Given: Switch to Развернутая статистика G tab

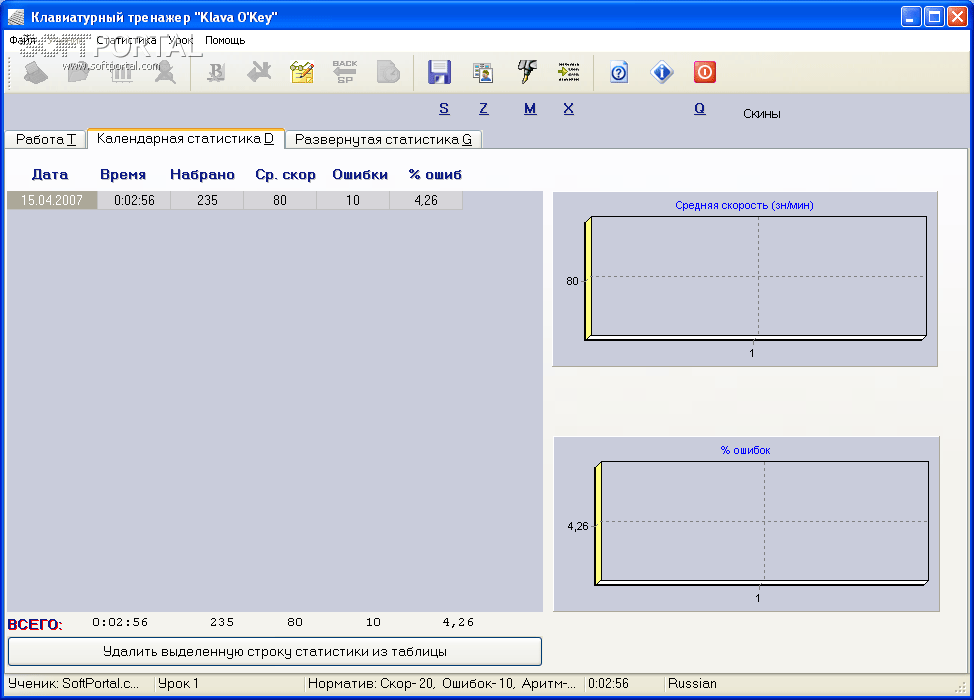Looking at the screenshot, I should [383, 139].
